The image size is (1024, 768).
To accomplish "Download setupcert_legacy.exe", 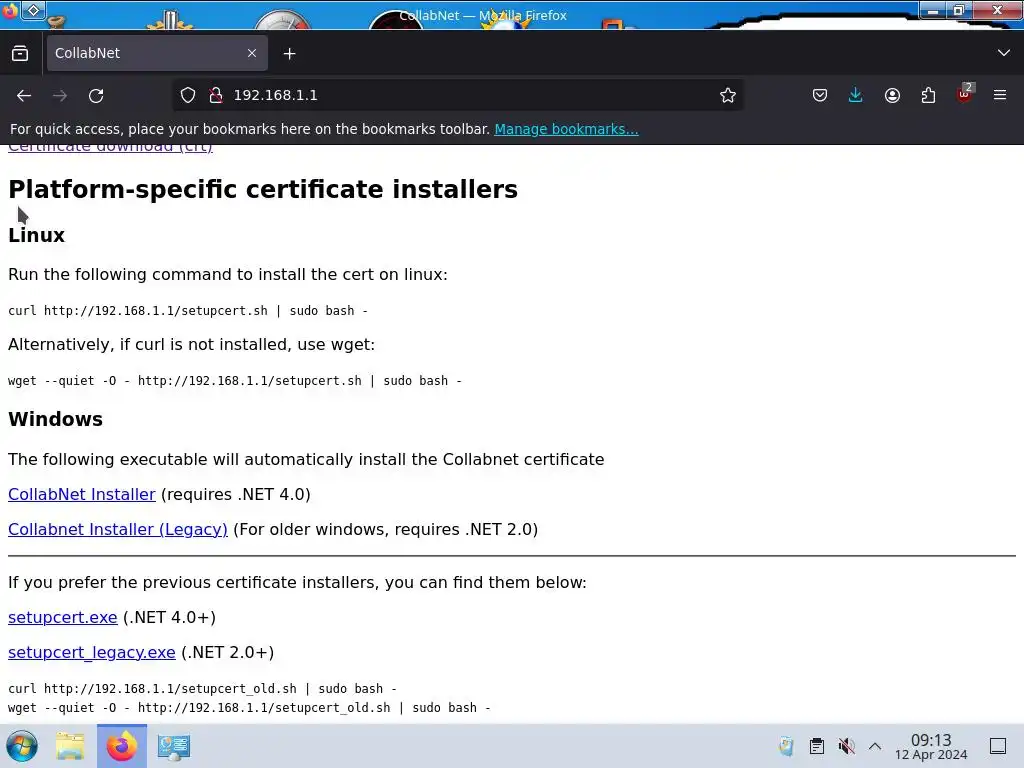I will [91, 653].
